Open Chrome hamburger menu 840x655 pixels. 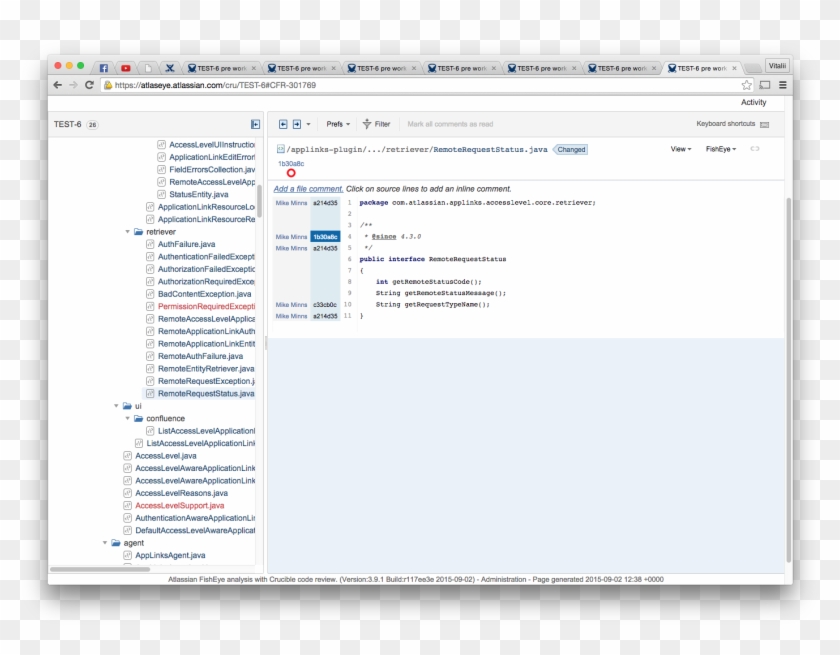point(783,85)
